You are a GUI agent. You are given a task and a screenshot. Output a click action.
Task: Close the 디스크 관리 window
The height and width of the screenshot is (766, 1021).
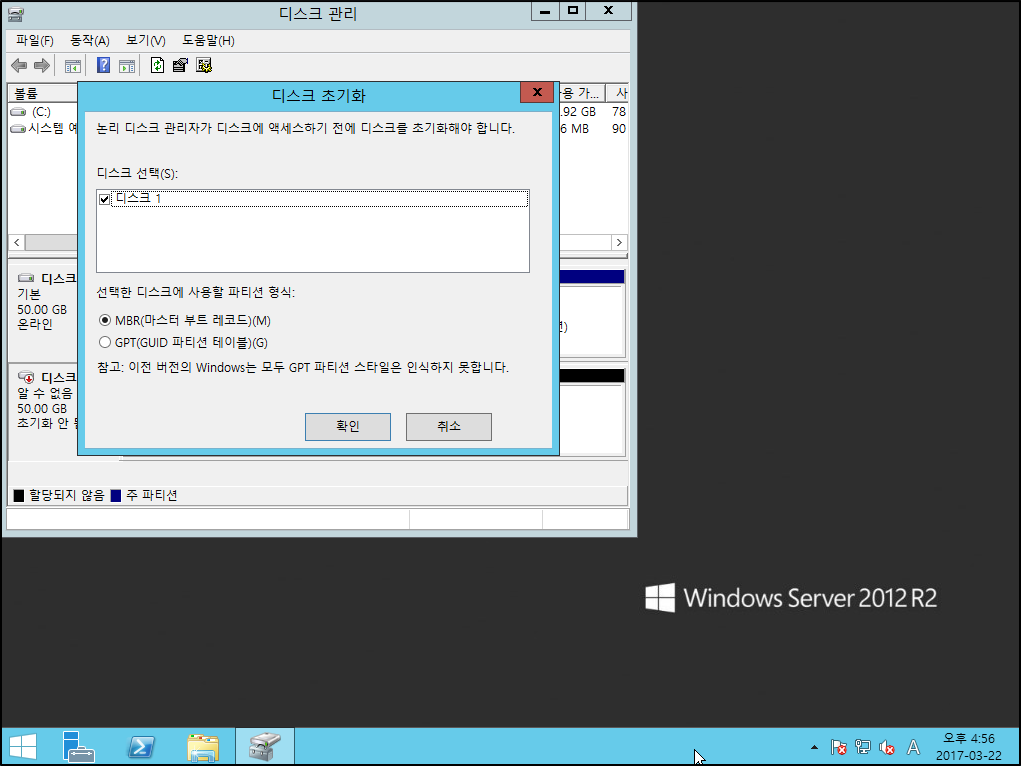(608, 11)
